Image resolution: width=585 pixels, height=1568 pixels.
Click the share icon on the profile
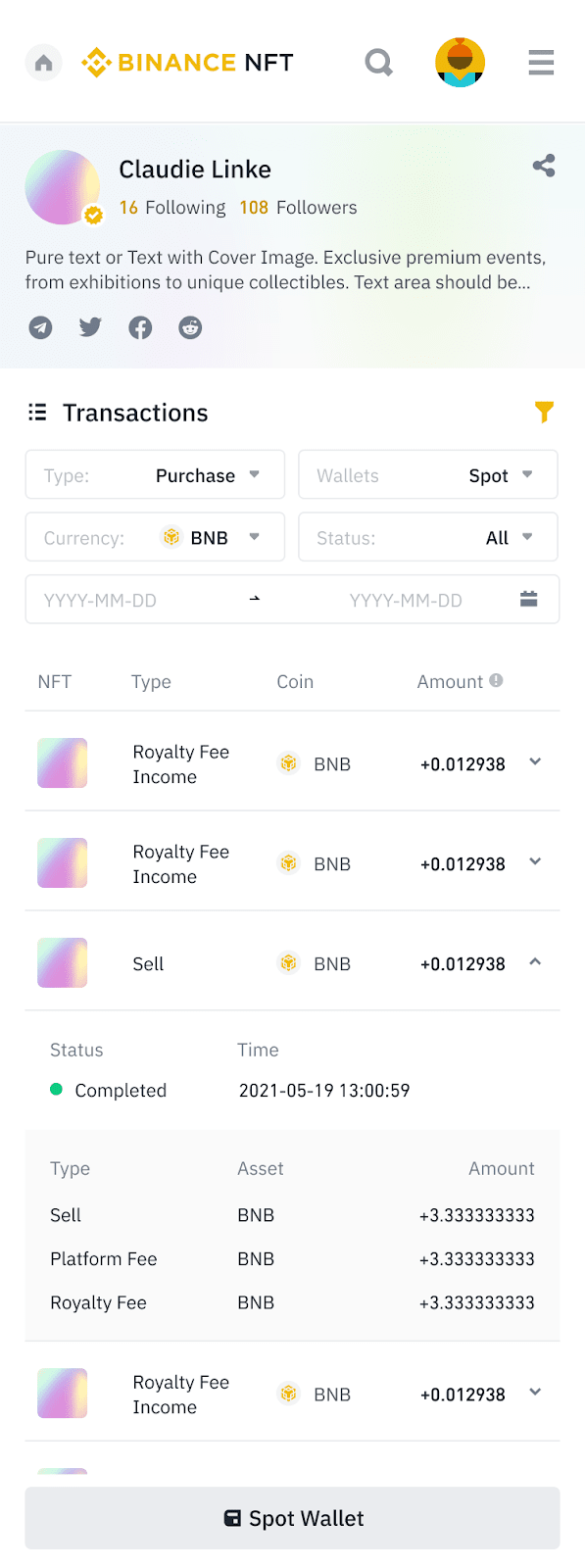[x=544, y=166]
